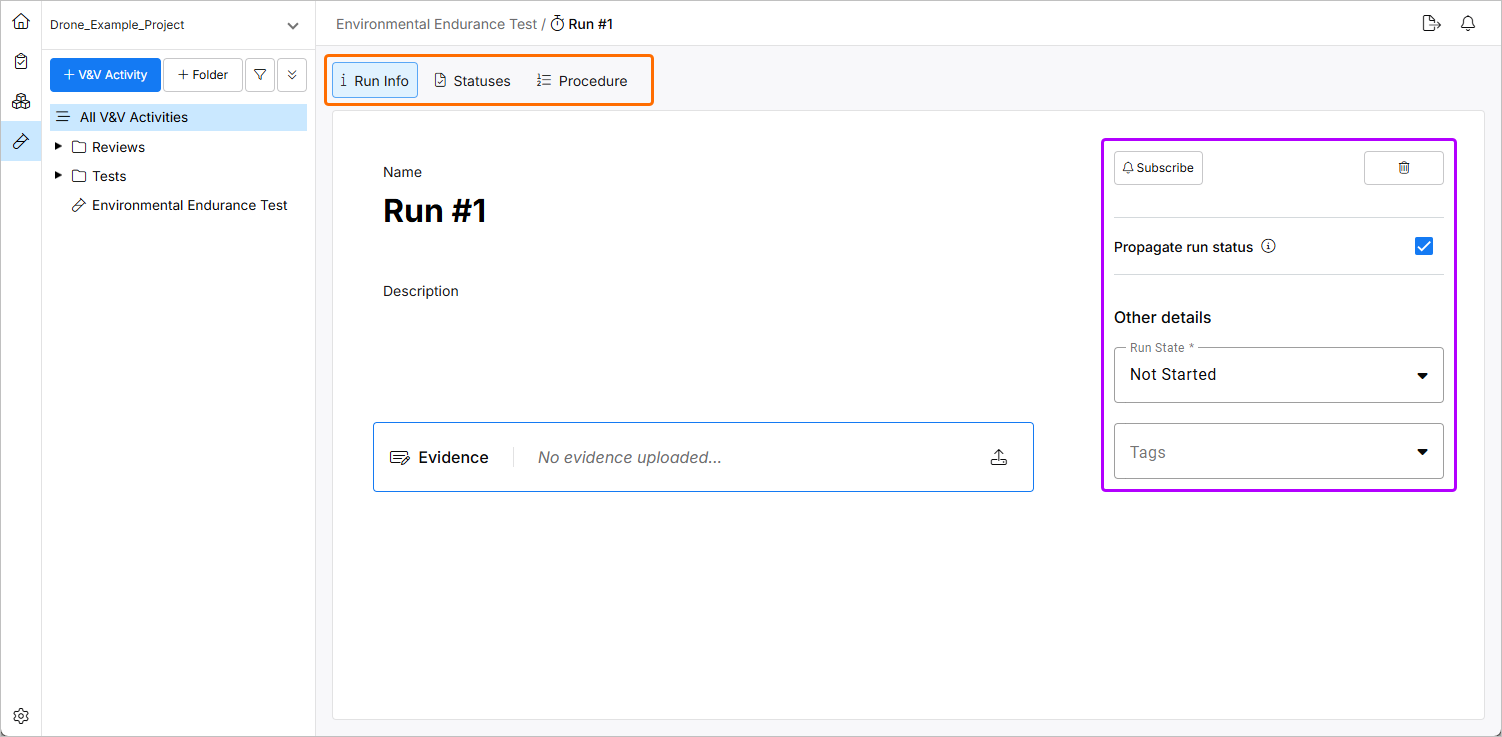Click the 'Other details' heading
Viewport: 1502px width, 737px height.
(1162, 318)
